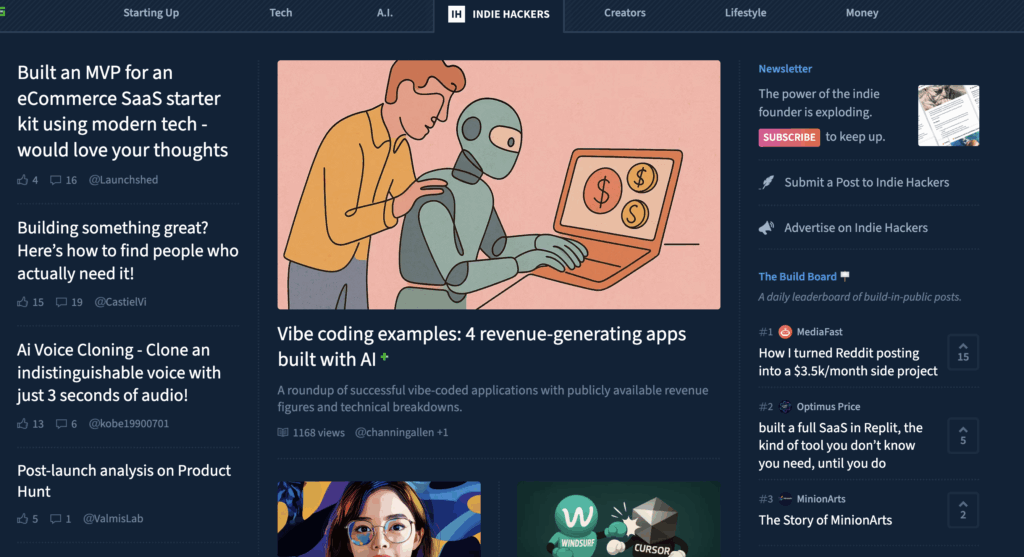This screenshot has height=557, width=1024.
Task: Read the Ai Voice Cloning post
Action: pyautogui.click(x=119, y=372)
